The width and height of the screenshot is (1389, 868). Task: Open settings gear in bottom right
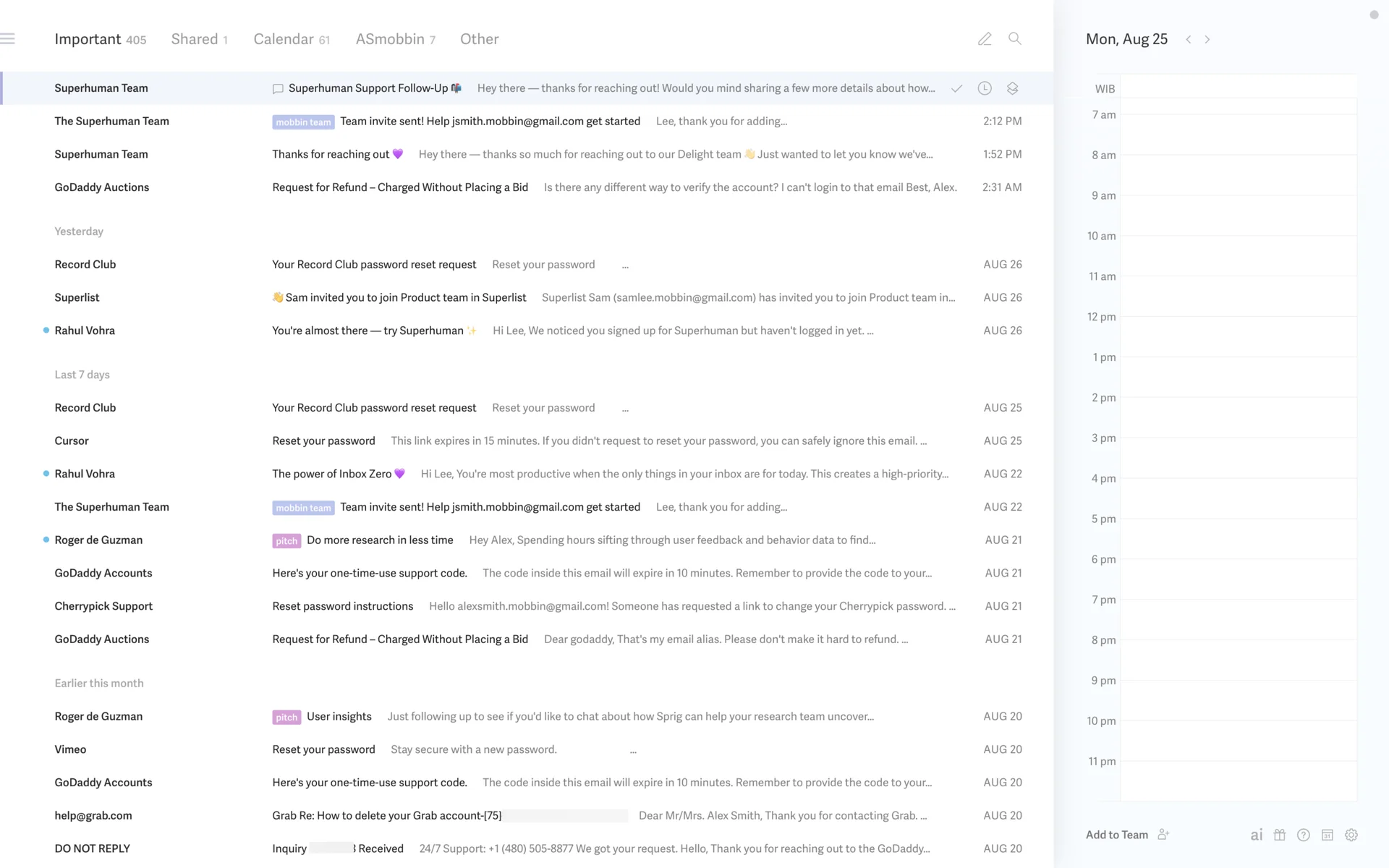[x=1351, y=835]
